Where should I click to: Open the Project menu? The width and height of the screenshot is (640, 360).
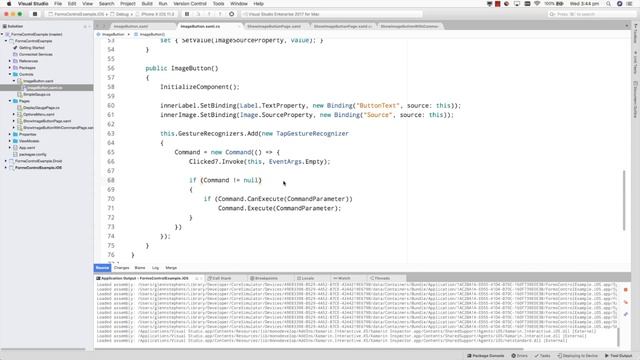(x=127, y=4)
